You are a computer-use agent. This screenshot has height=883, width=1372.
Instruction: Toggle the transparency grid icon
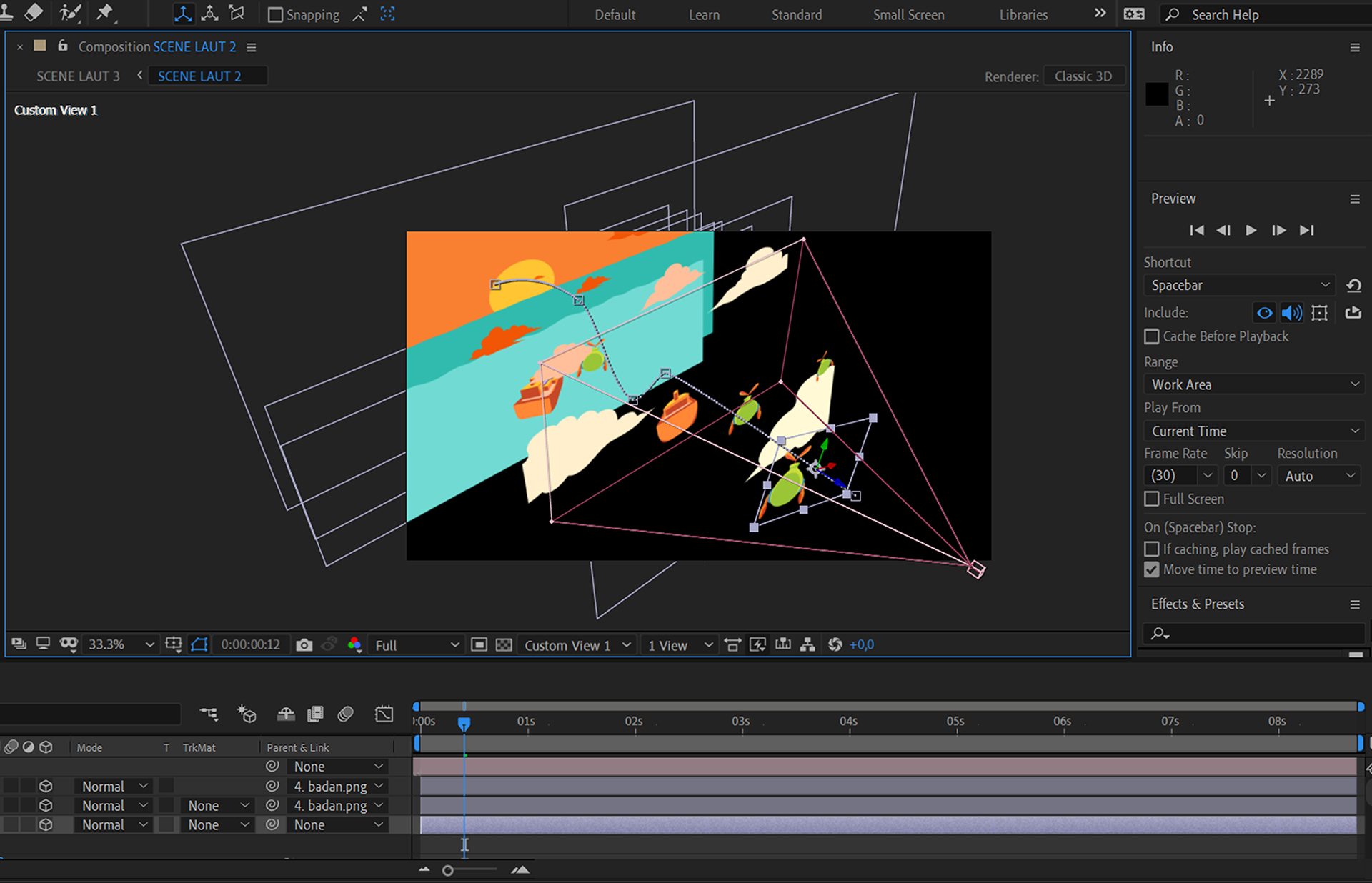pyautogui.click(x=504, y=645)
